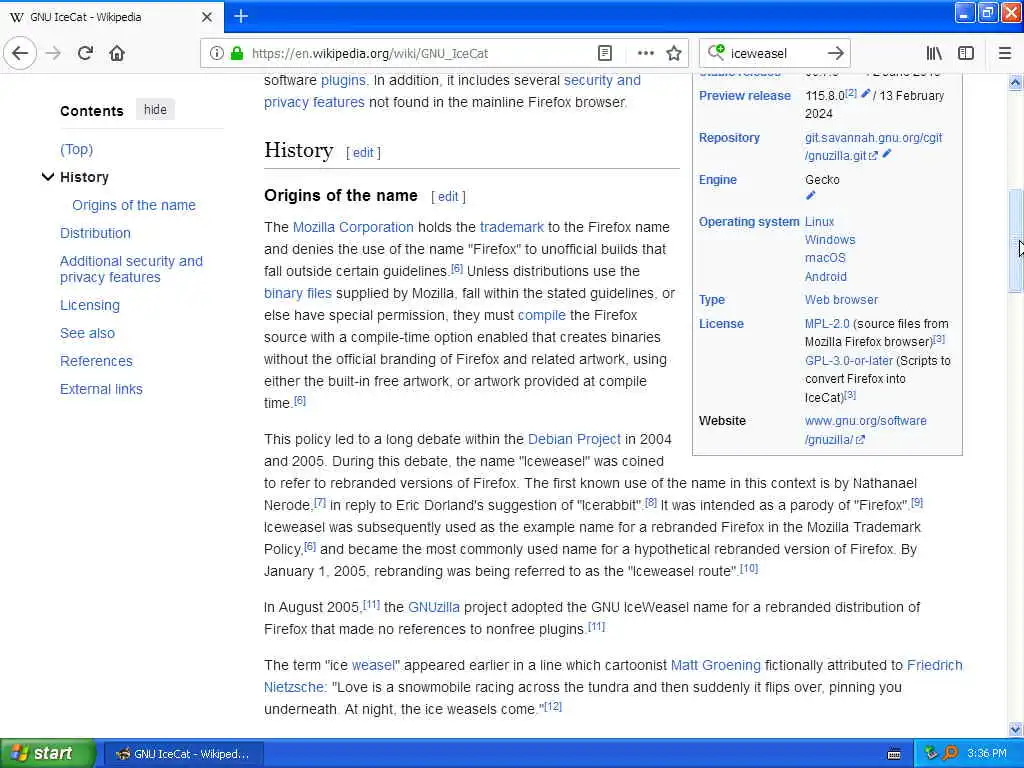Go to Origins of the name in Contents
The width and height of the screenshot is (1024, 768).
134,205
